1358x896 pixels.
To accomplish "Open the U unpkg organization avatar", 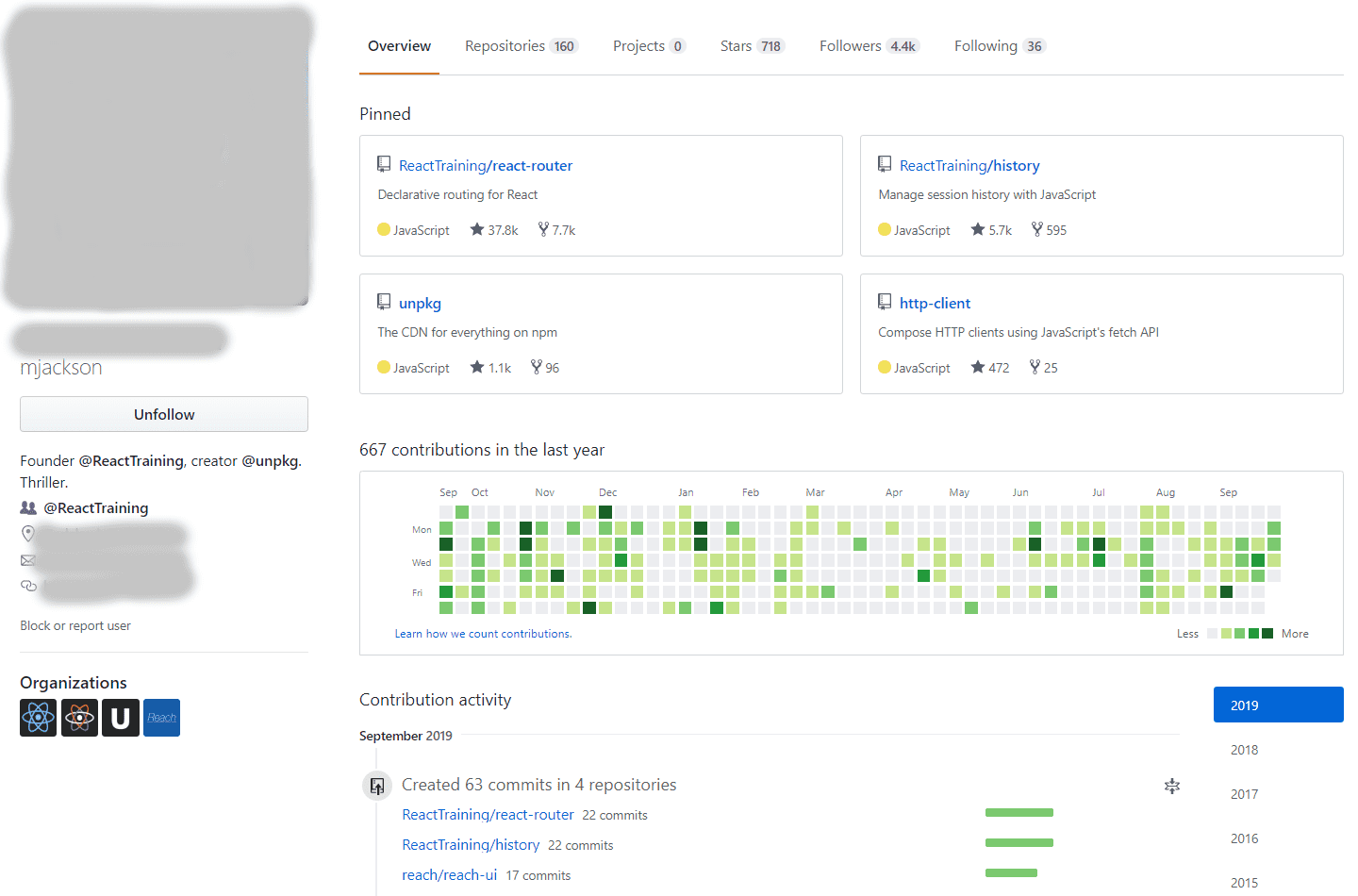I will [121, 718].
